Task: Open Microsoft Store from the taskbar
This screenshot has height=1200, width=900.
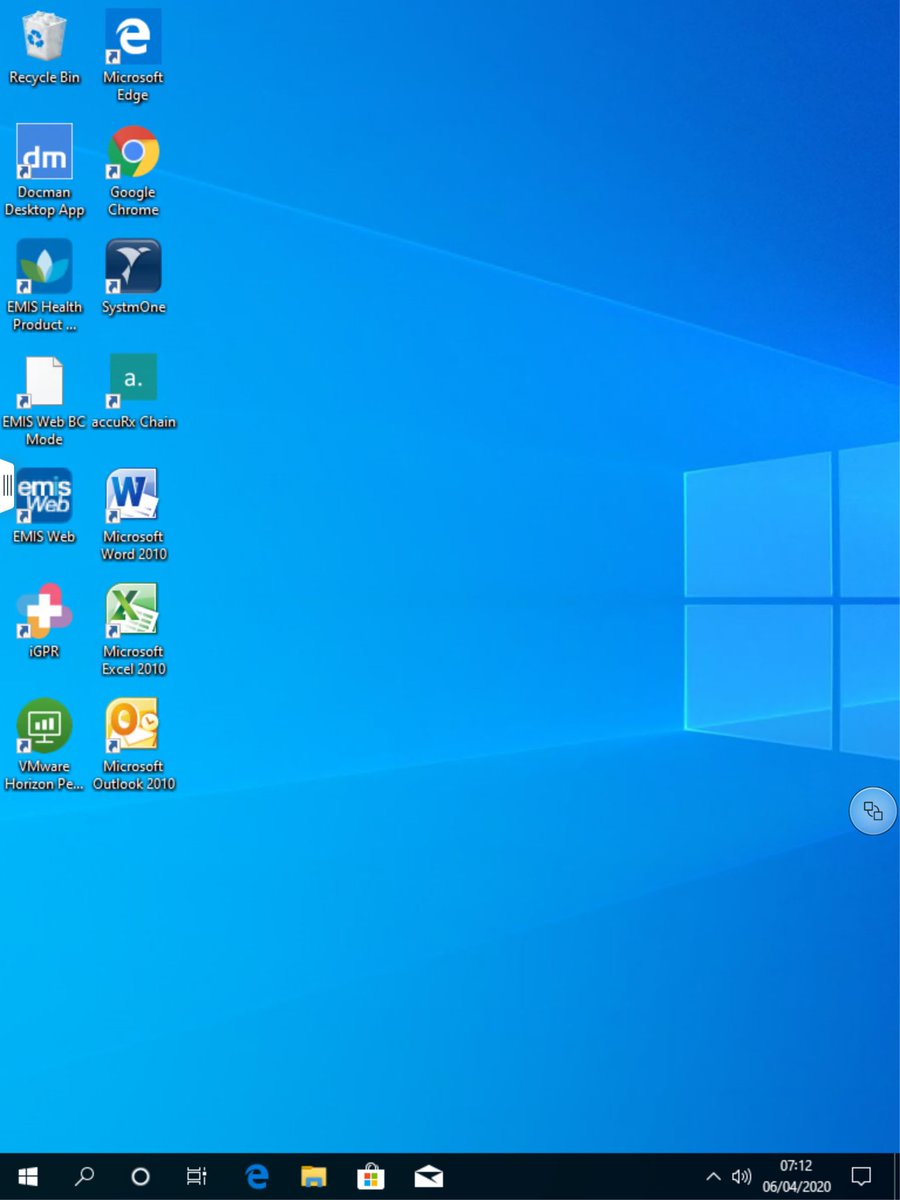Action: tap(371, 1176)
